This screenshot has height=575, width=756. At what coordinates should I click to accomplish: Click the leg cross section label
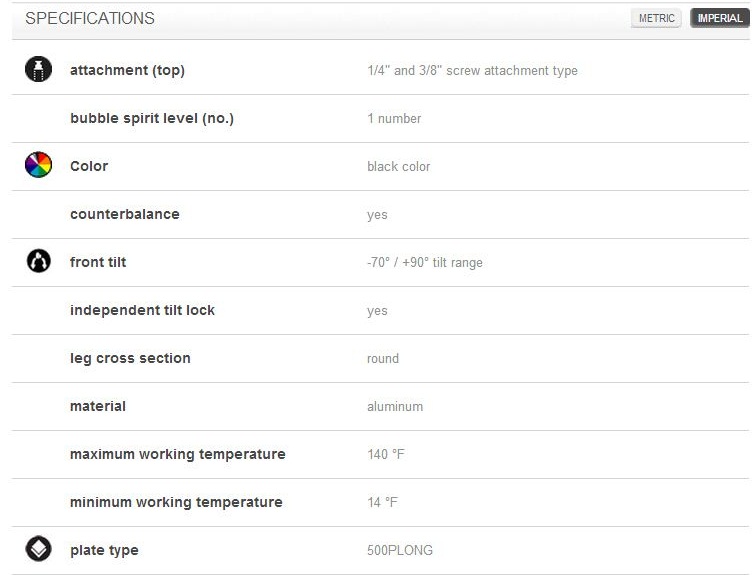tap(130, 358)
